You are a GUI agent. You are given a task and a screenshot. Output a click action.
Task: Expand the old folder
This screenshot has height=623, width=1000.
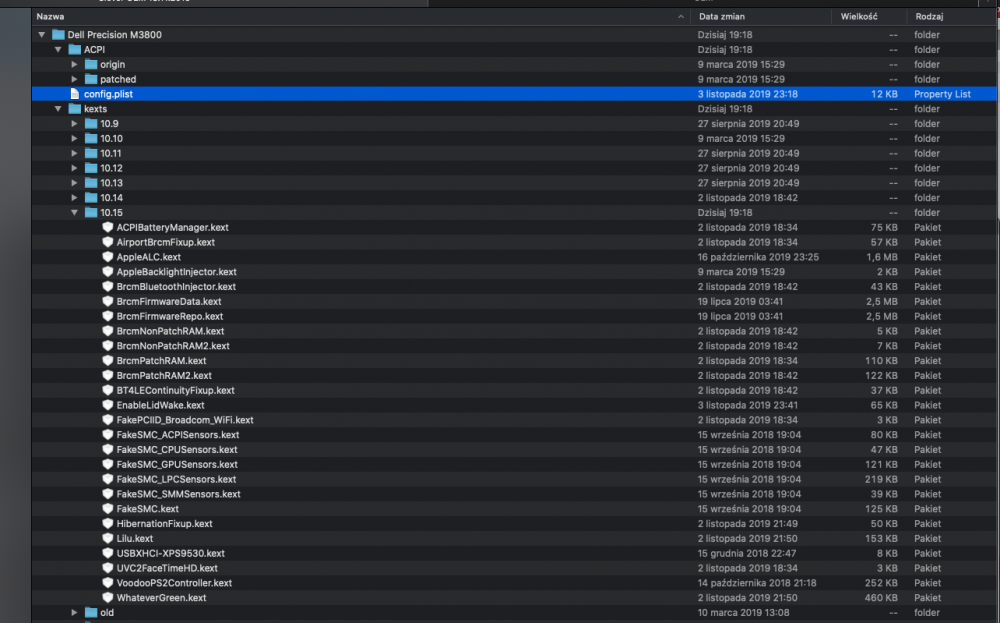pos(75,613)
